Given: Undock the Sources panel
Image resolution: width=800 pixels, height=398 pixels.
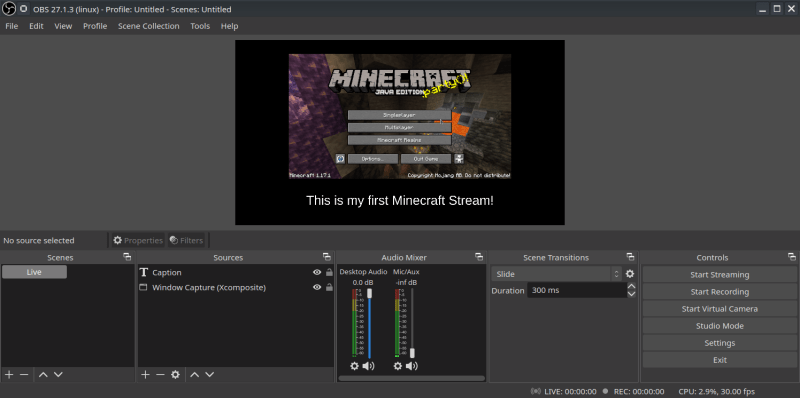Looking at the screenshot, I should tap(327, 257).
